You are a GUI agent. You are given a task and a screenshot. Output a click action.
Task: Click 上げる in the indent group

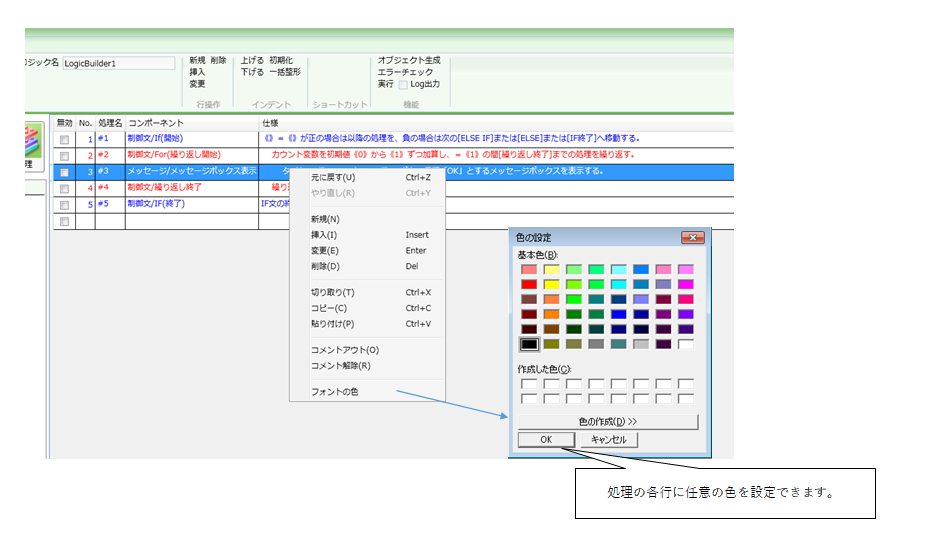point(252,60)
